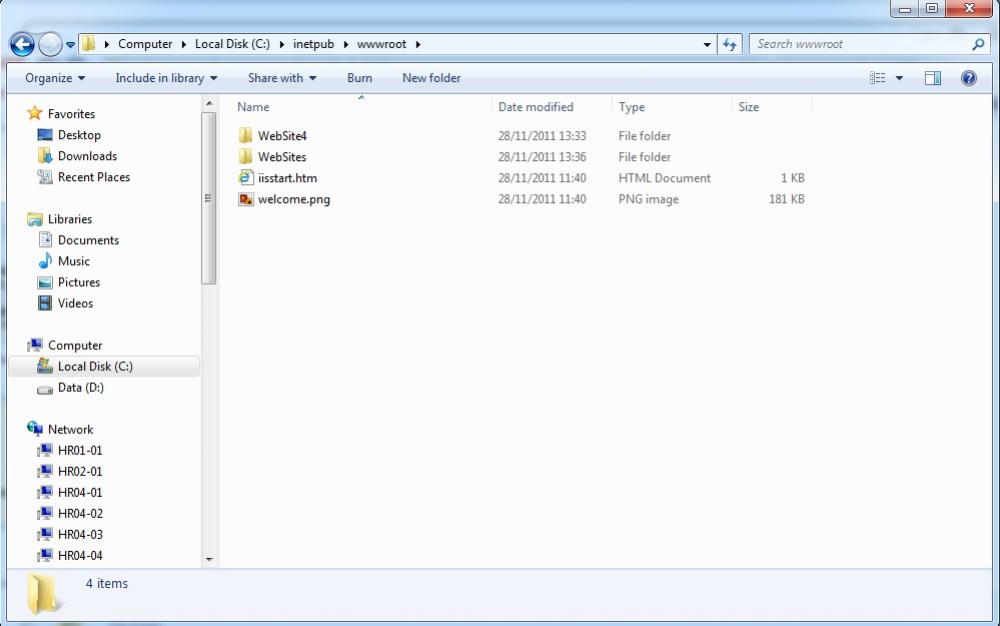Open network computer HR04-04
This screenshot has width=1000, height=626.
pos(80,556)
